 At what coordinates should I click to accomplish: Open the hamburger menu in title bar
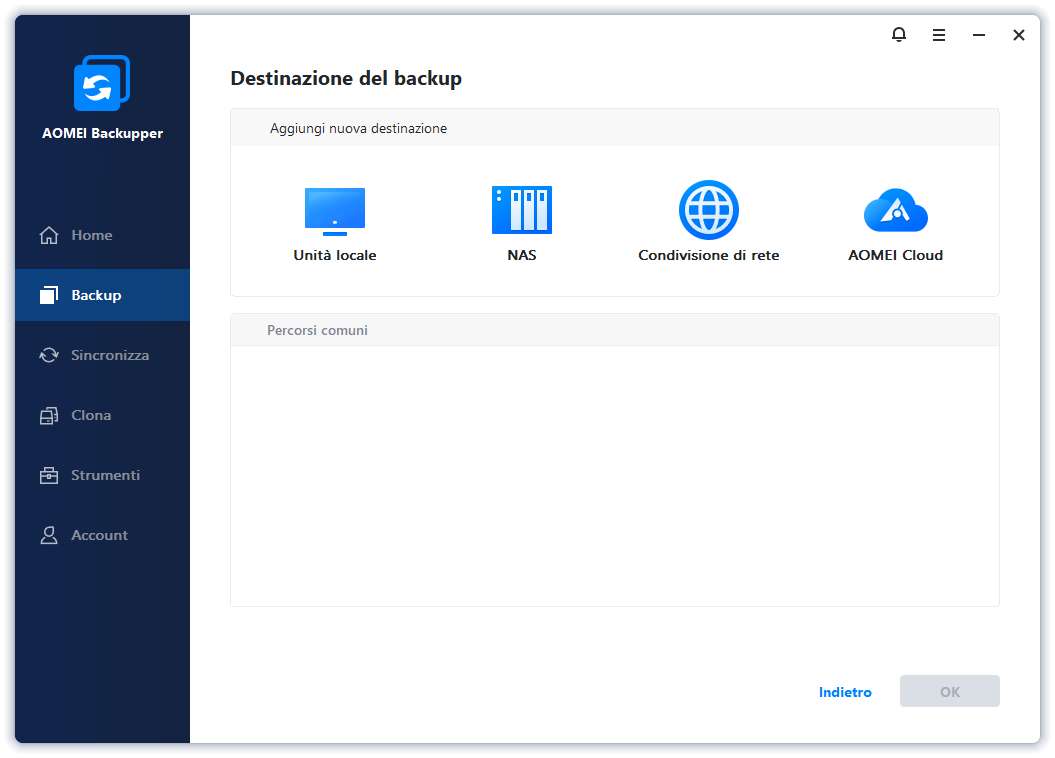[939, 35]
